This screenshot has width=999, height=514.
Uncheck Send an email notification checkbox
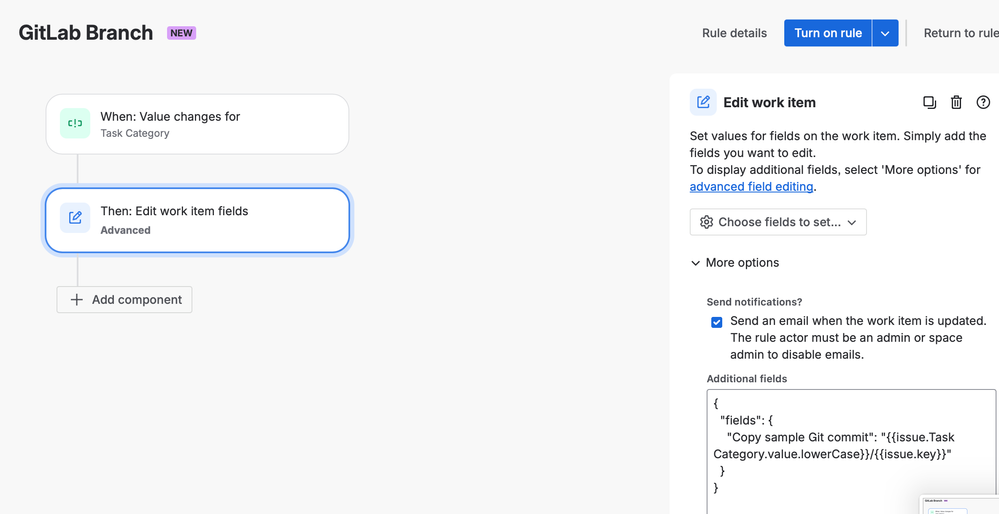pyautogui.click(x=717, y=322)
